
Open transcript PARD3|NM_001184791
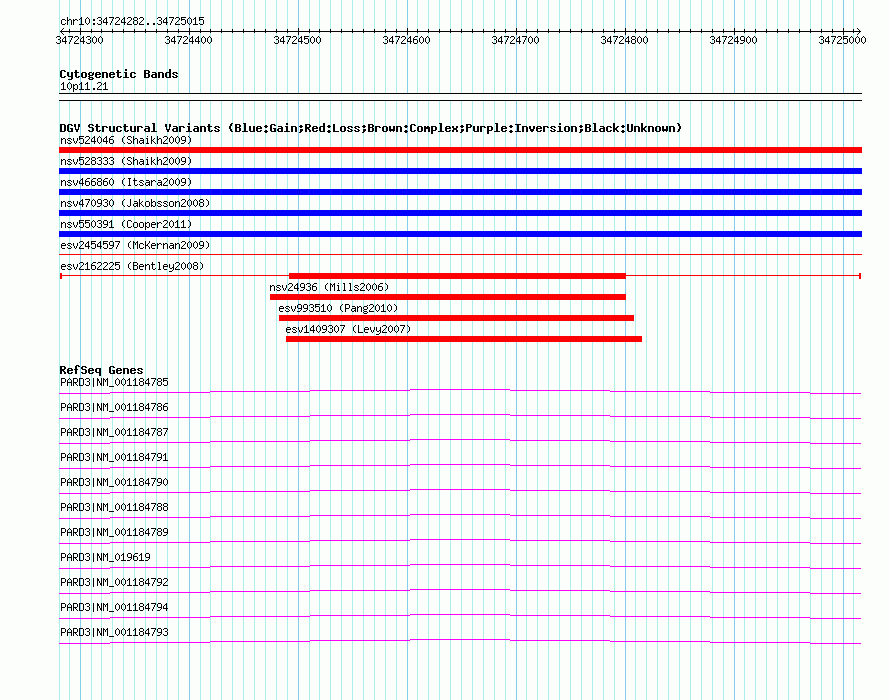pyautogui.click(x=114, y=458)
